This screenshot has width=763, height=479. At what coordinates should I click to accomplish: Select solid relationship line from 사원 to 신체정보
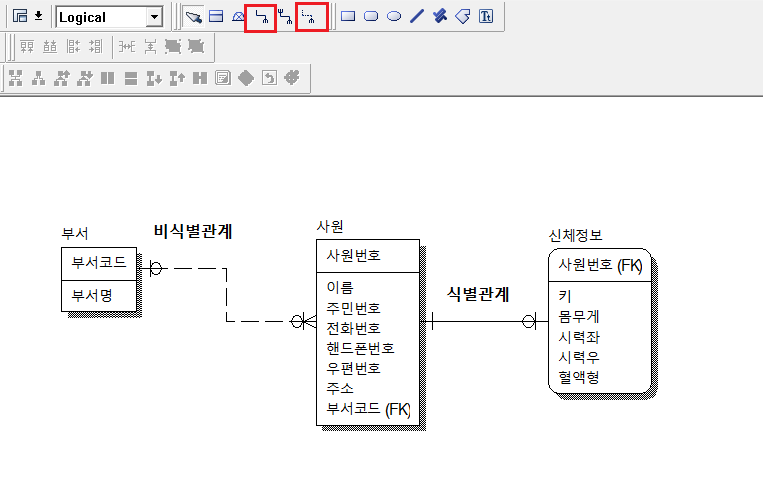point(484,321)
